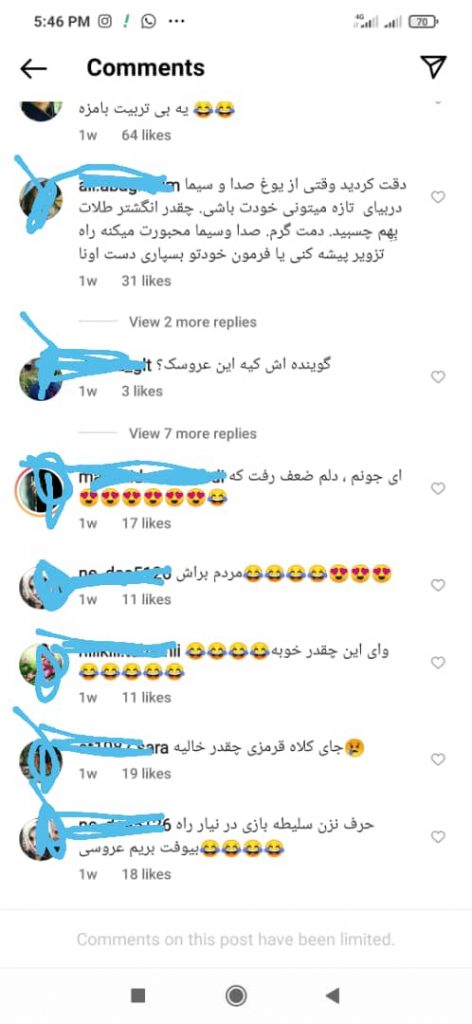Tap heart on first 11 likes comment
This screenshot has height=1024, width=472.
(x=439, y=585)
